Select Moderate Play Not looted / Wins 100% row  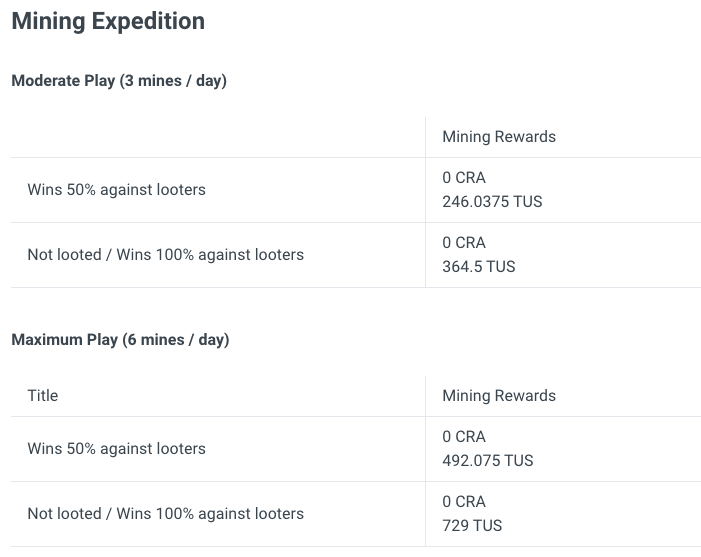(x=356, y=255)
